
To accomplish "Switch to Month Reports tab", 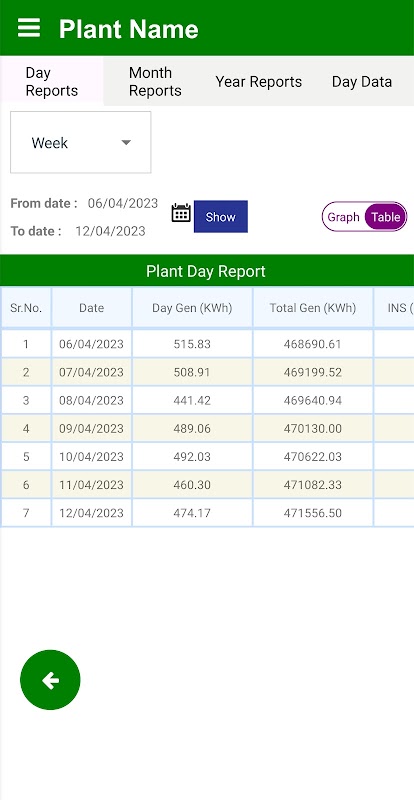I will click(x=155, y=82).
